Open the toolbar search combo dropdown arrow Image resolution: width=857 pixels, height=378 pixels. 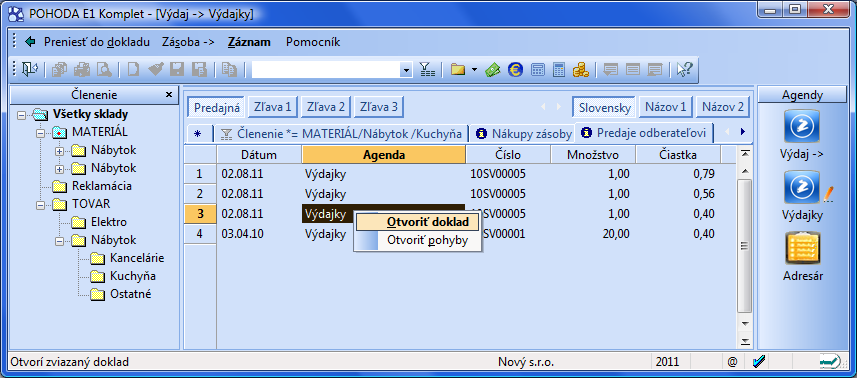coord(406,70)
